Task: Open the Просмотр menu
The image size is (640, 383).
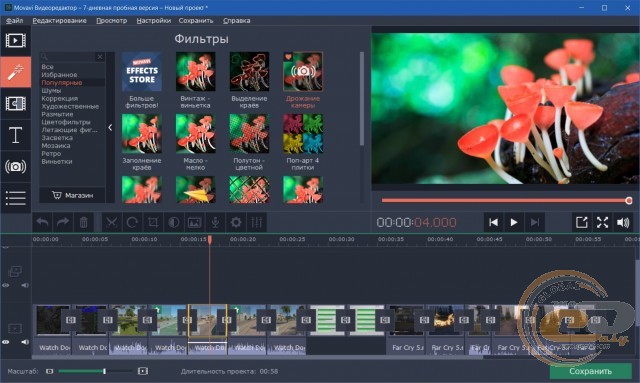Action: point(111,20)
